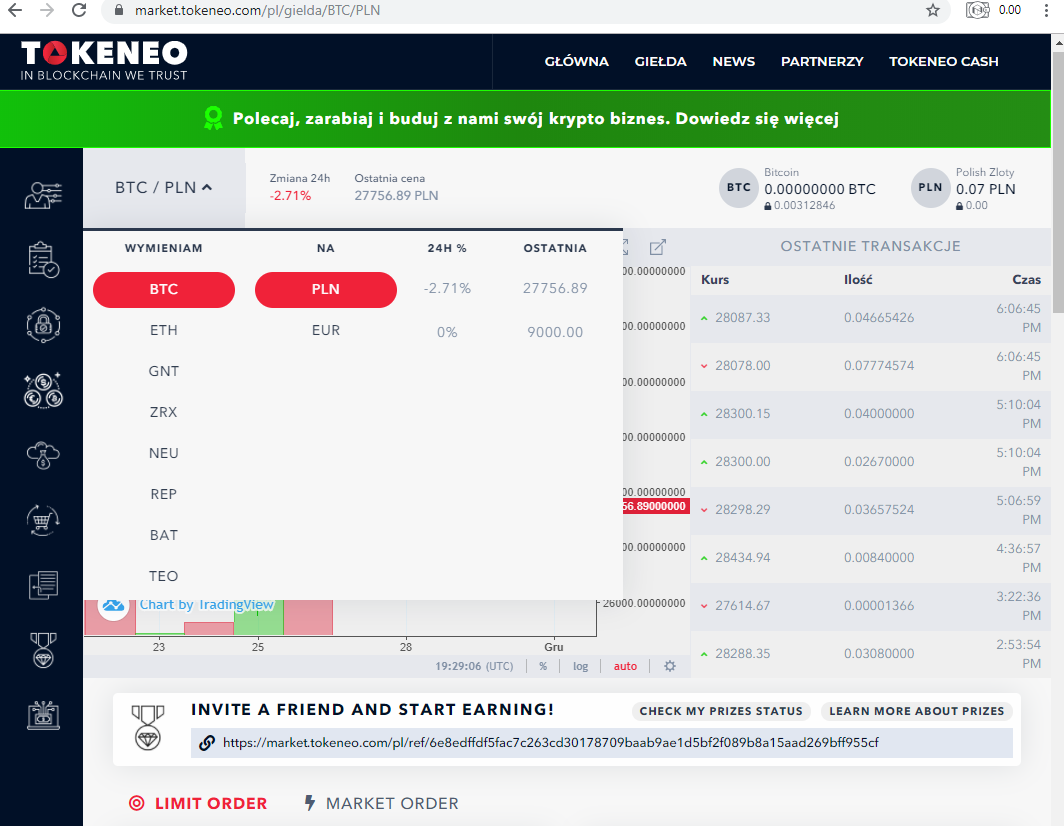Screen dimensions: 1064x826
Task: Click invite-a-friend medal icon
Action: tap(148, 727)
